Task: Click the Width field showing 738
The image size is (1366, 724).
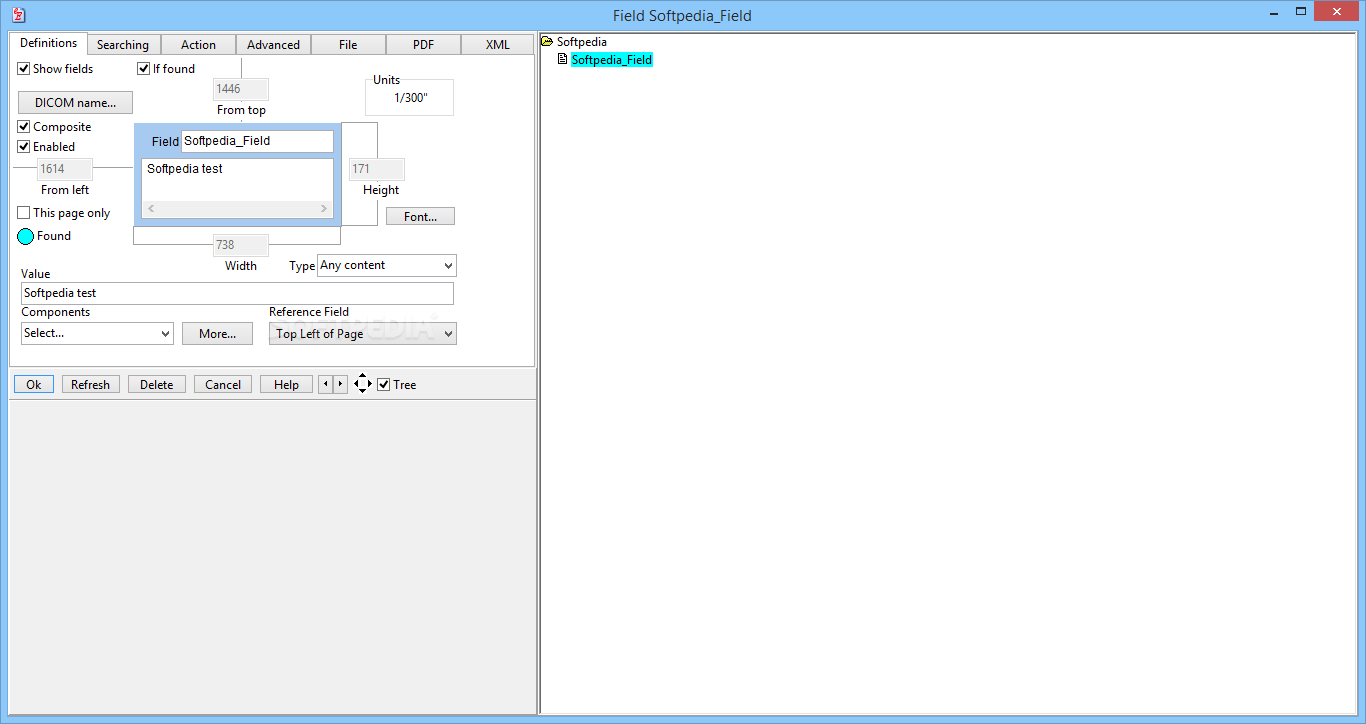Action: click(241, 245)
